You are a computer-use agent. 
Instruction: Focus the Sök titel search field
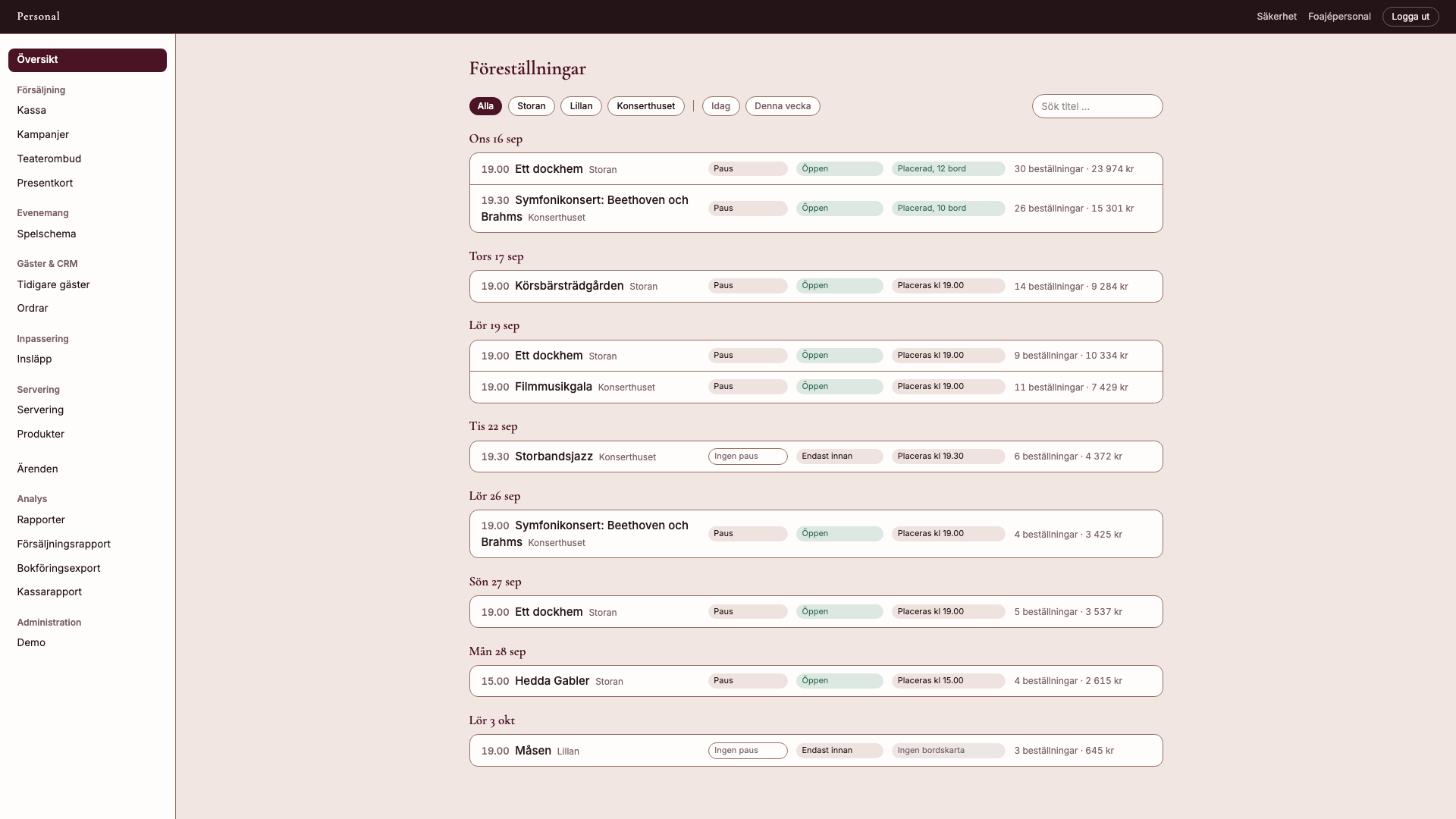tap(1097, 106)
